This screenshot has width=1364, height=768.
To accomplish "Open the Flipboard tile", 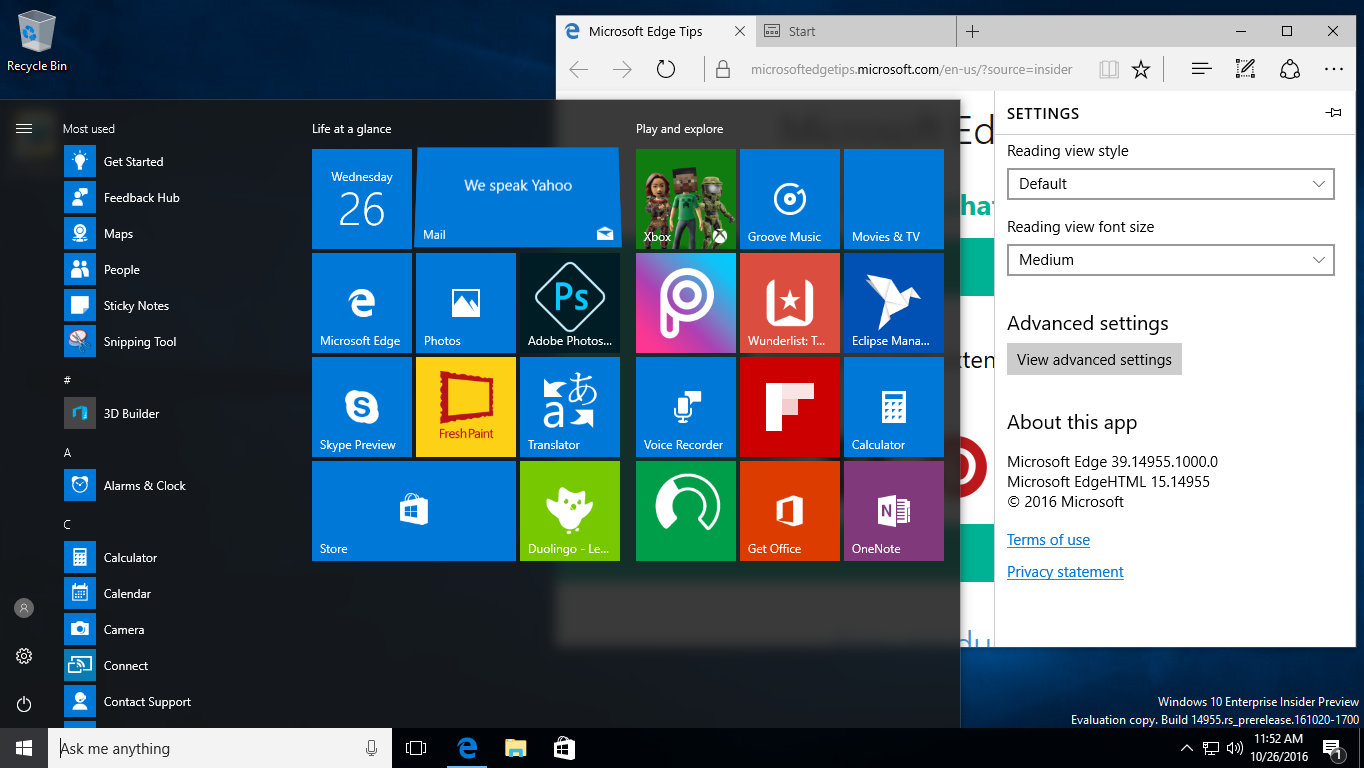I will [790, 407].
